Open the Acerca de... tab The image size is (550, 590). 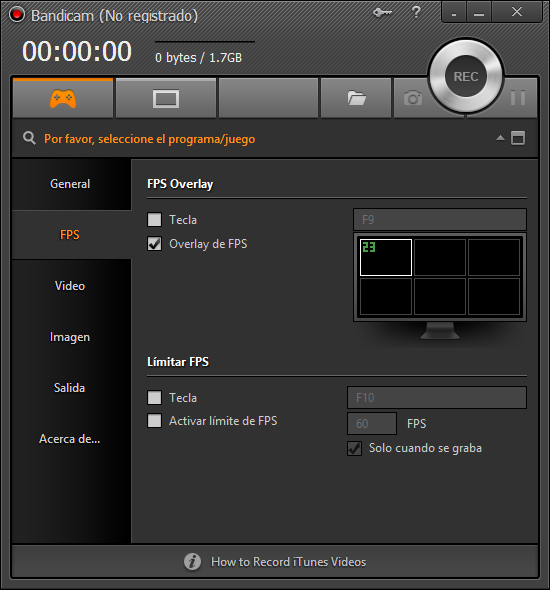[70, 439]
